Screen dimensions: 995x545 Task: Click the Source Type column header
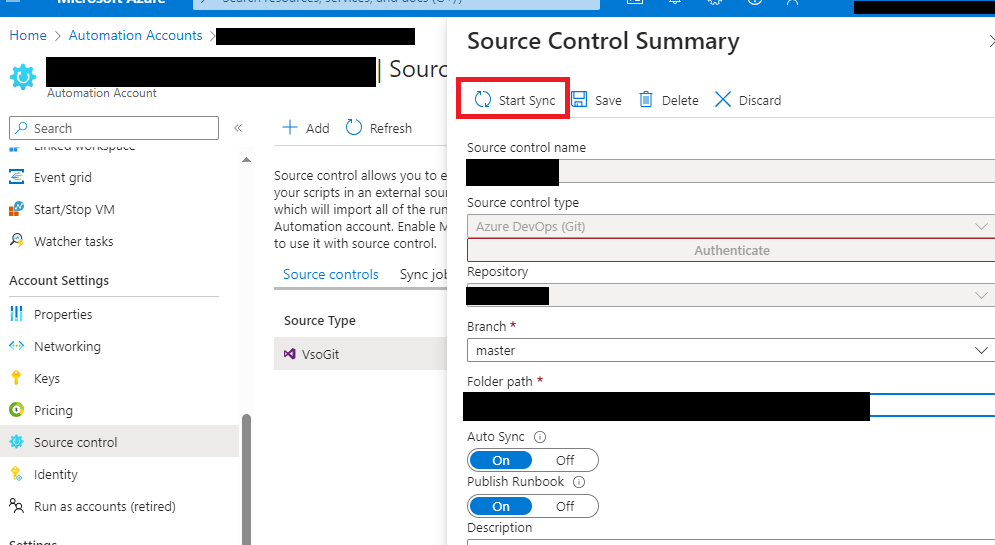tap(320, 320)
